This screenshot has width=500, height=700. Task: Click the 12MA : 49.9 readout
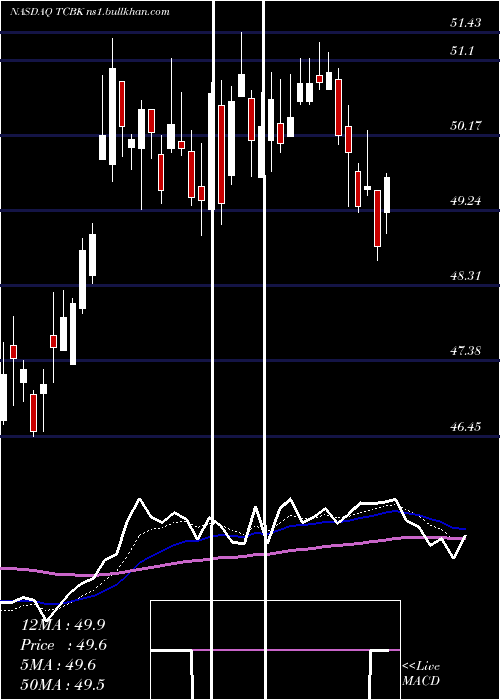point(63,625)
